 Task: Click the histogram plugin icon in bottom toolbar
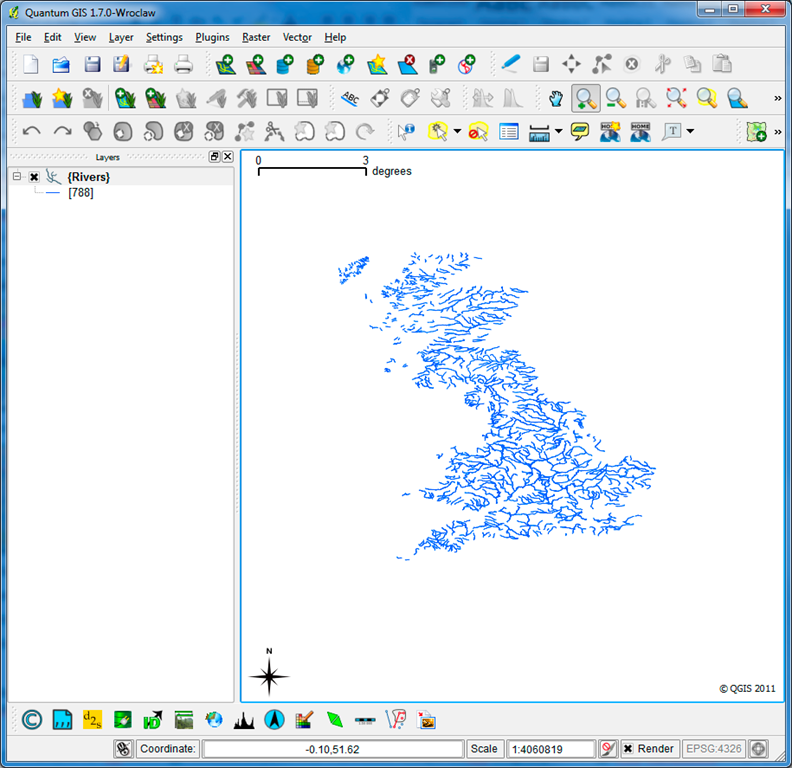(x=244, y=720)
